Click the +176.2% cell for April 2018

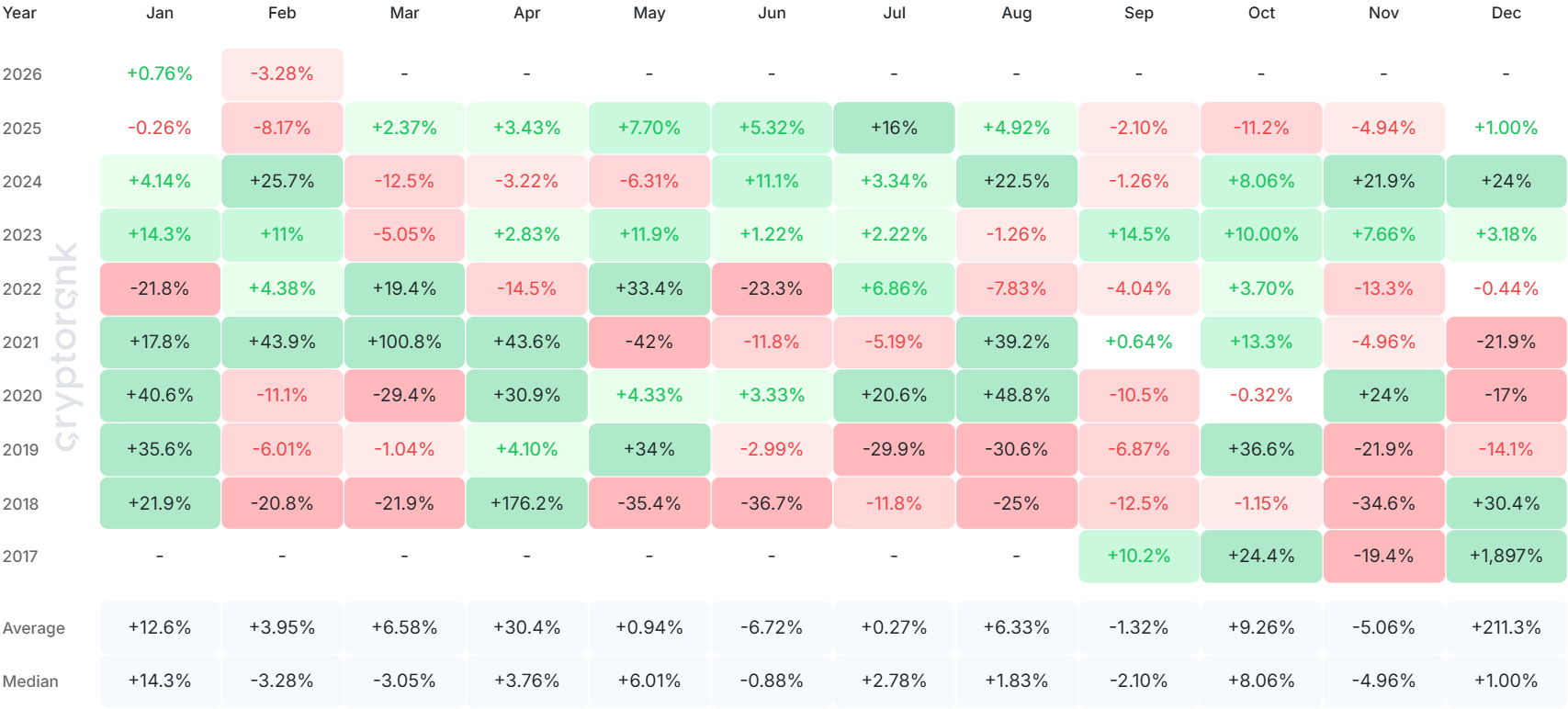(526, 503)
